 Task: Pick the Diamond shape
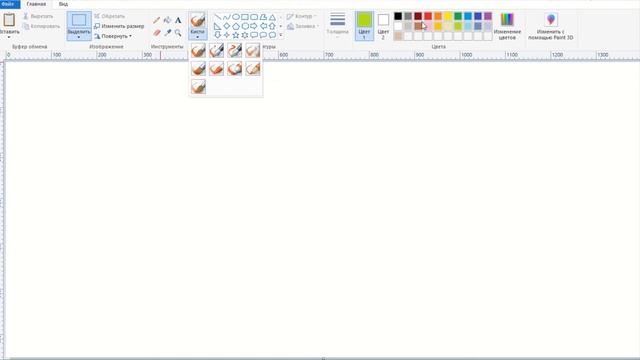[227, 26]
